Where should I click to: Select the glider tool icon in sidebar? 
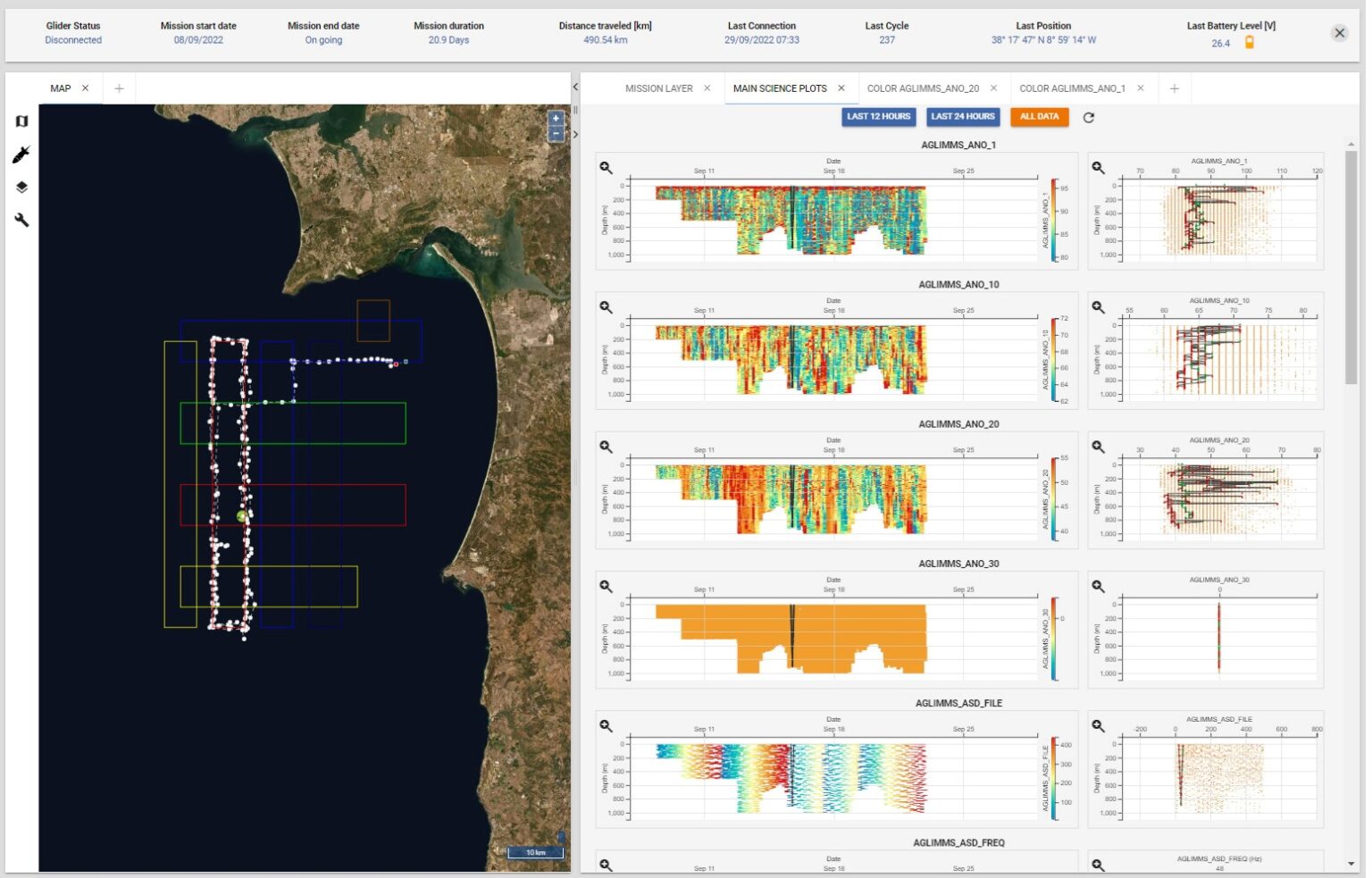coord(21,155)
